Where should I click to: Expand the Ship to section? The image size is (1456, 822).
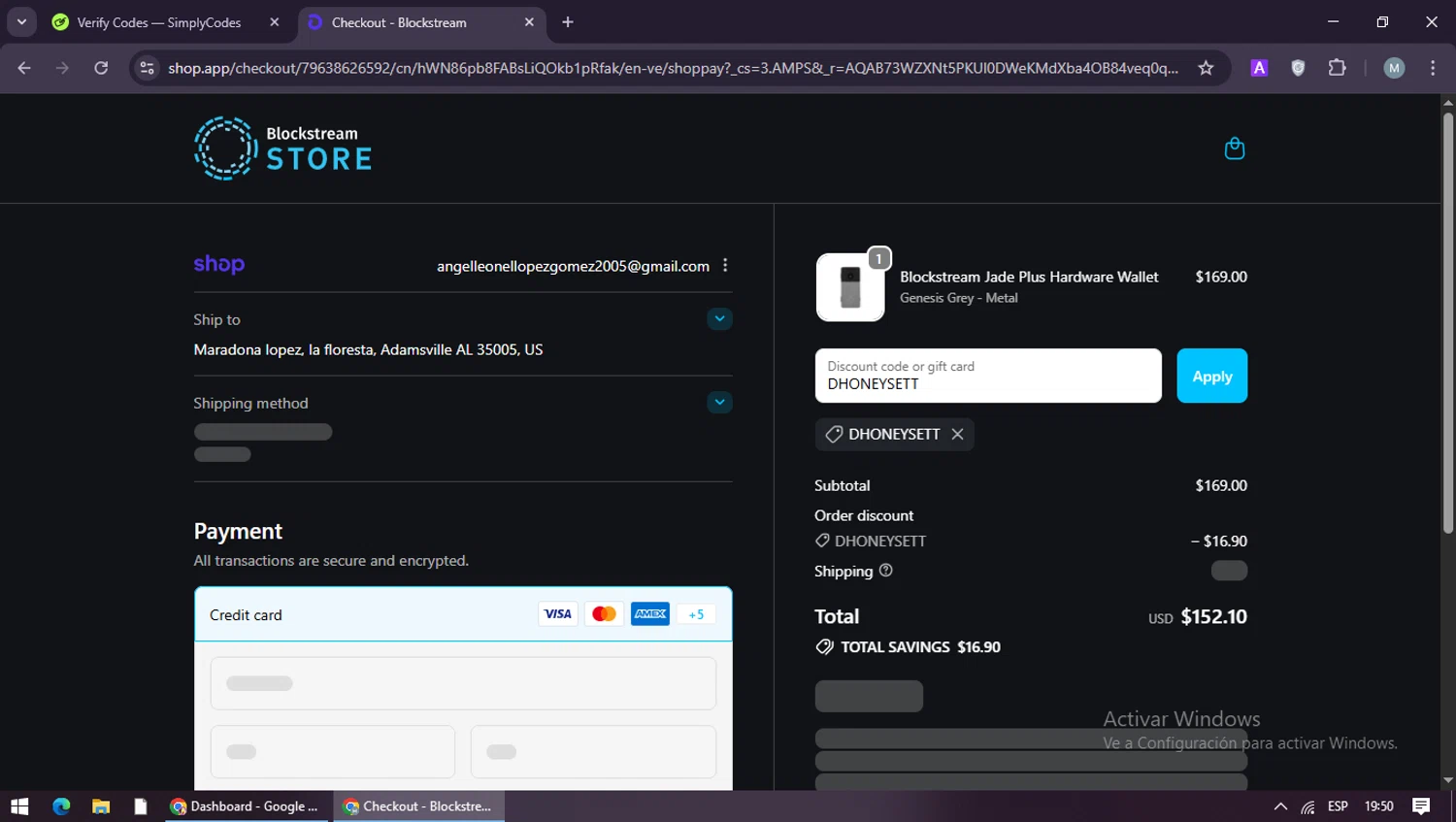719,318
